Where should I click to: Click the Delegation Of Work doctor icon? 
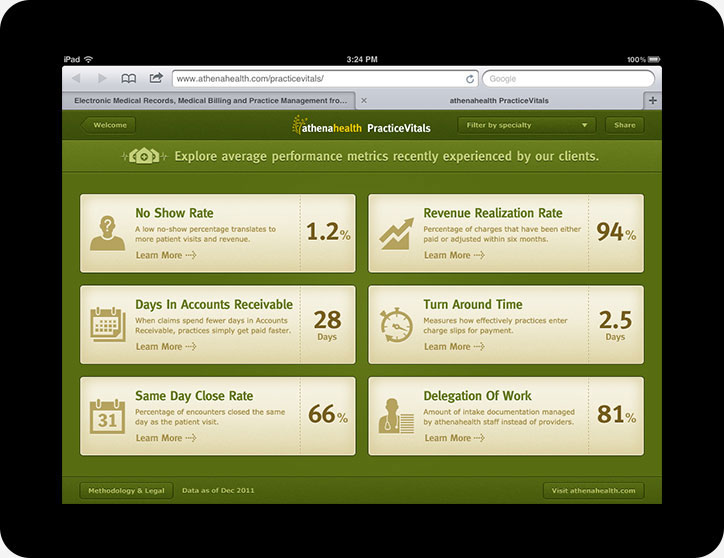[396, 416]
